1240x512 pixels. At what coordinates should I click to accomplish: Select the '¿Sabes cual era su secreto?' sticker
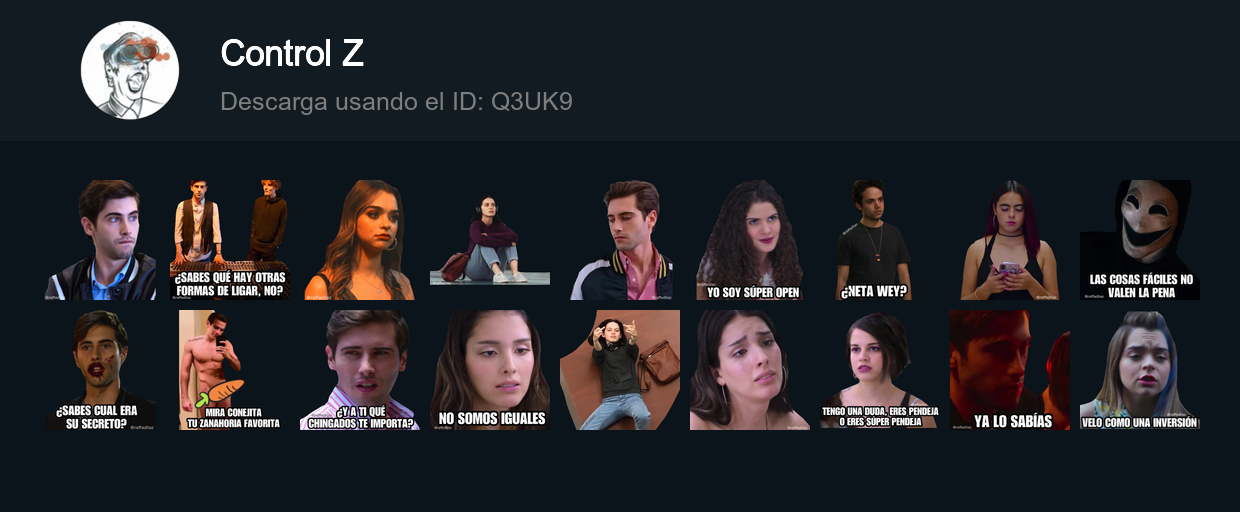(x=100, y=370)
